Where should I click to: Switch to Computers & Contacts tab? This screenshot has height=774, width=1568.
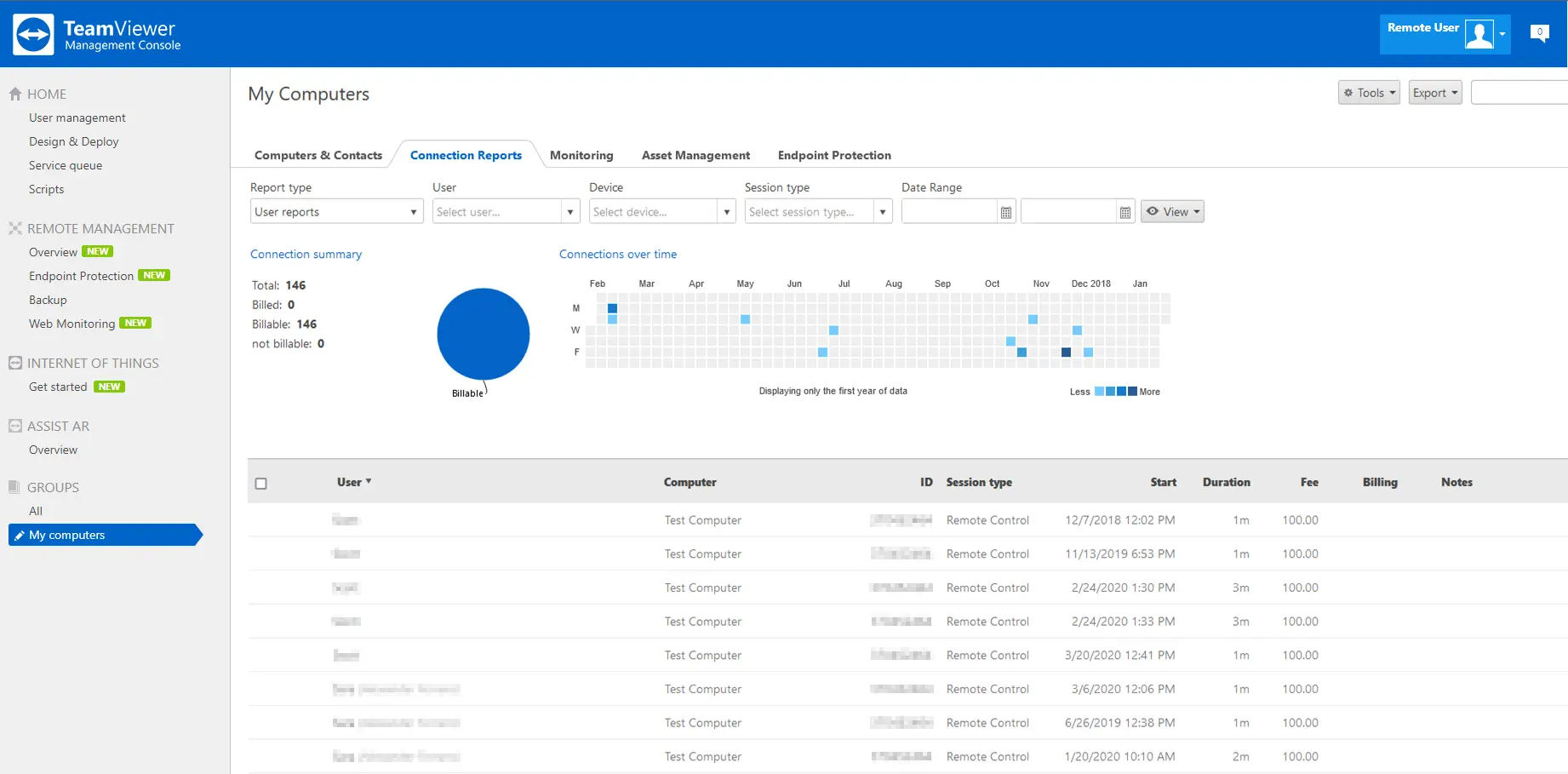tap(318, 155)
